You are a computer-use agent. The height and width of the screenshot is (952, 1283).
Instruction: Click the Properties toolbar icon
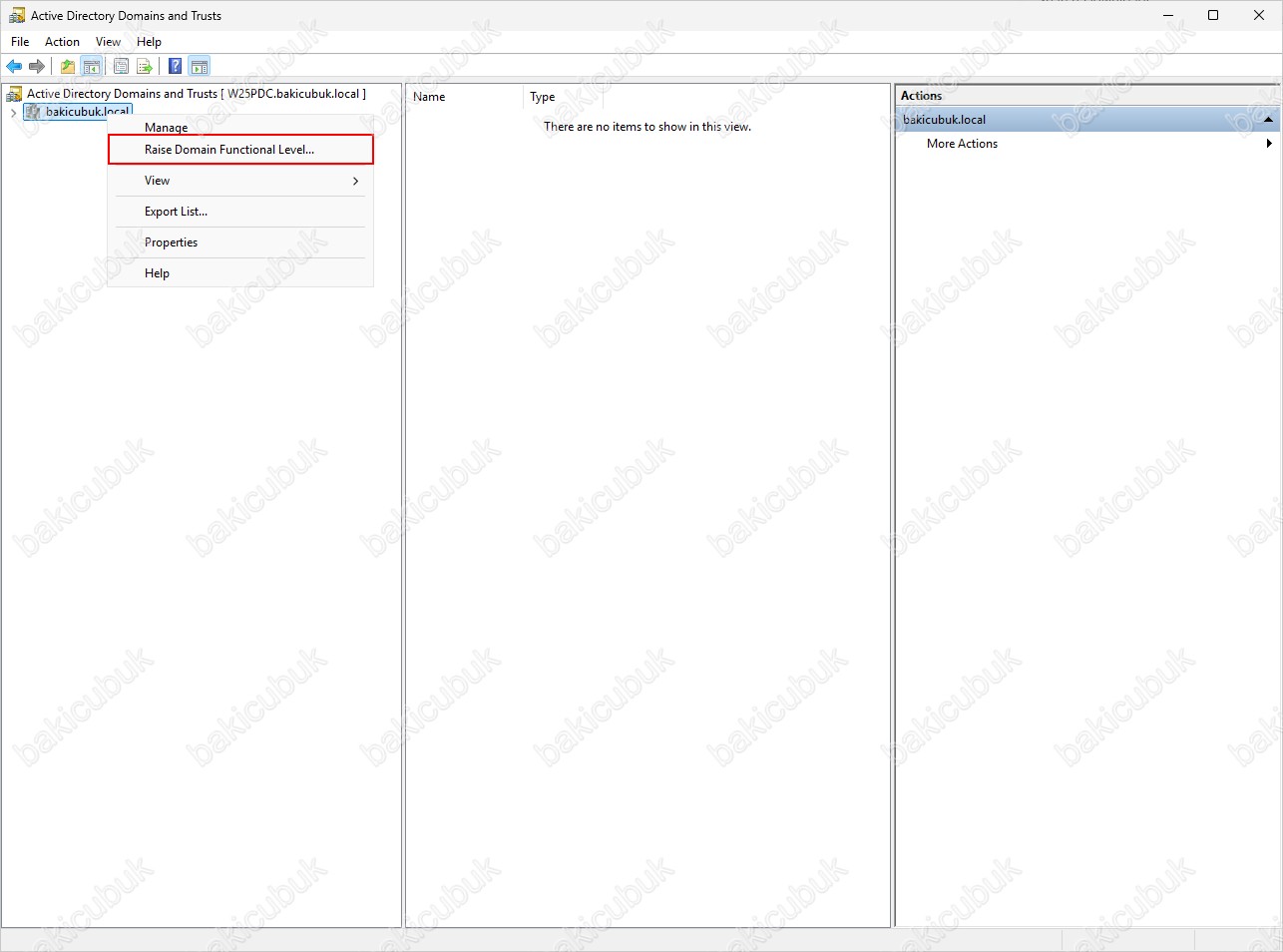(x=121, y=67)
